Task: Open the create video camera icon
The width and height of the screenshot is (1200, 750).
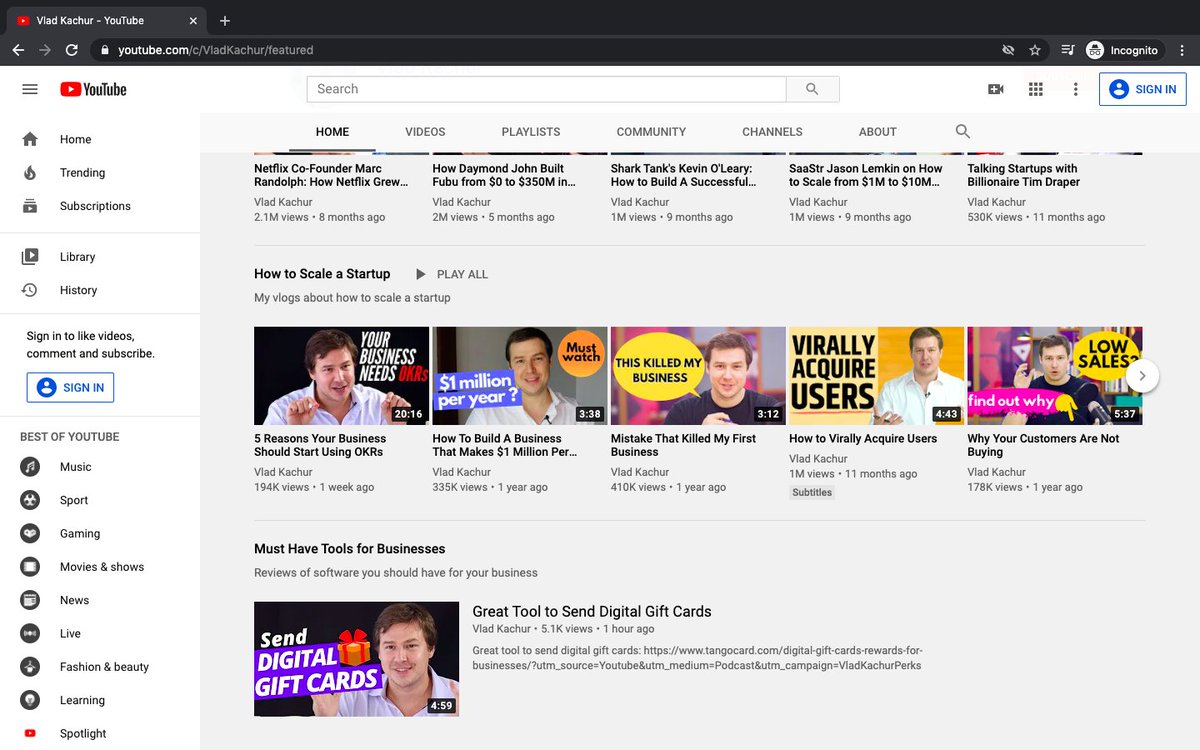Action: pyautogui.click(x=995, y=89)
